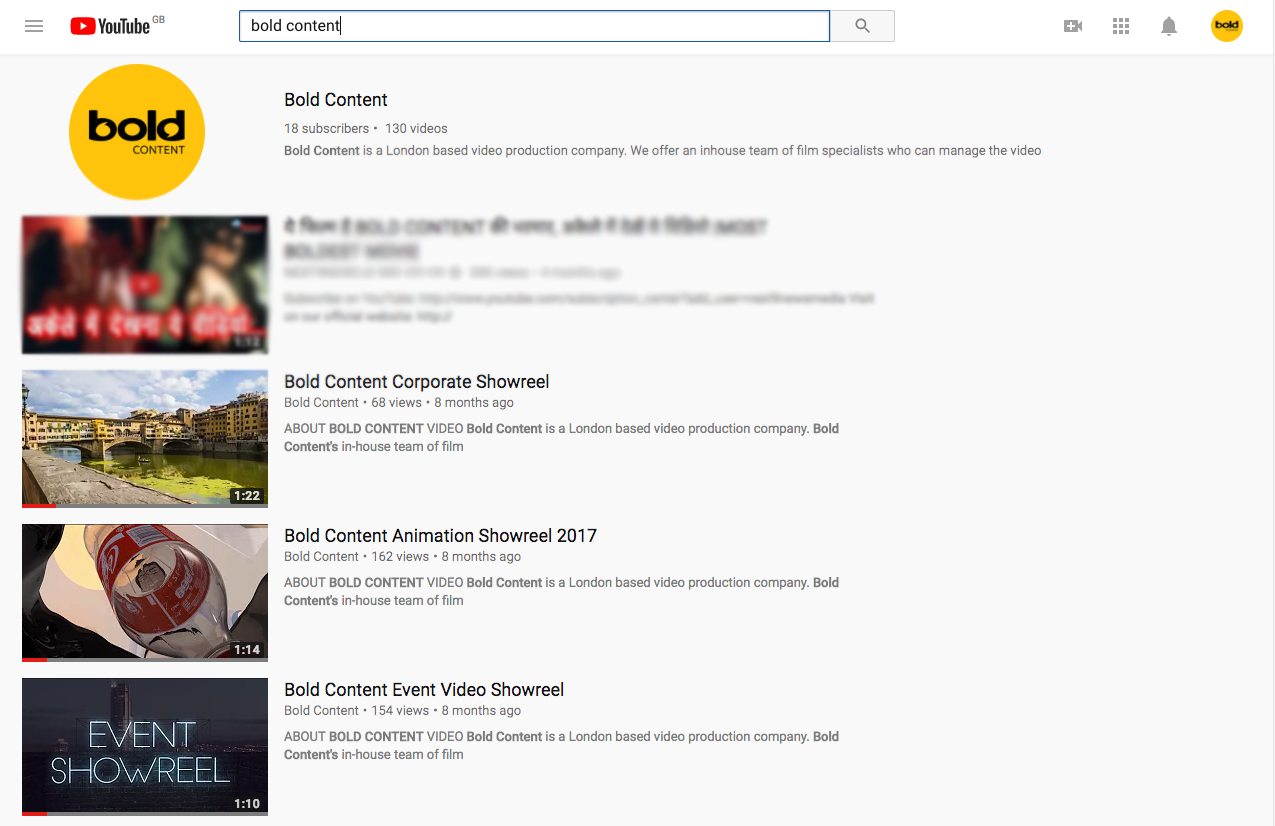The width and height of the screenshot is (1275, 826).
Task: Click '130 videos' text
Action: point(416,128)
